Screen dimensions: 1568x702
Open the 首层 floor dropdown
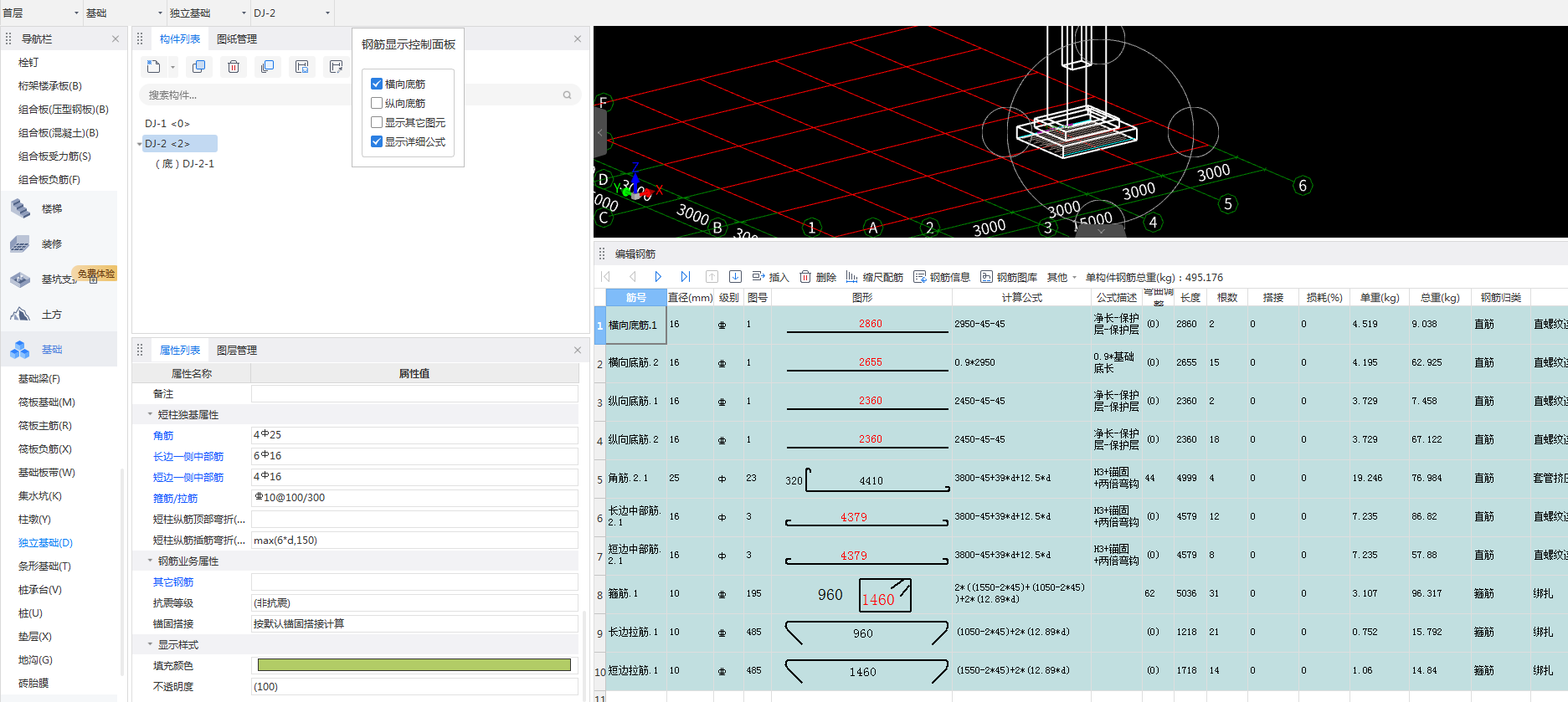tap(41, 13)
